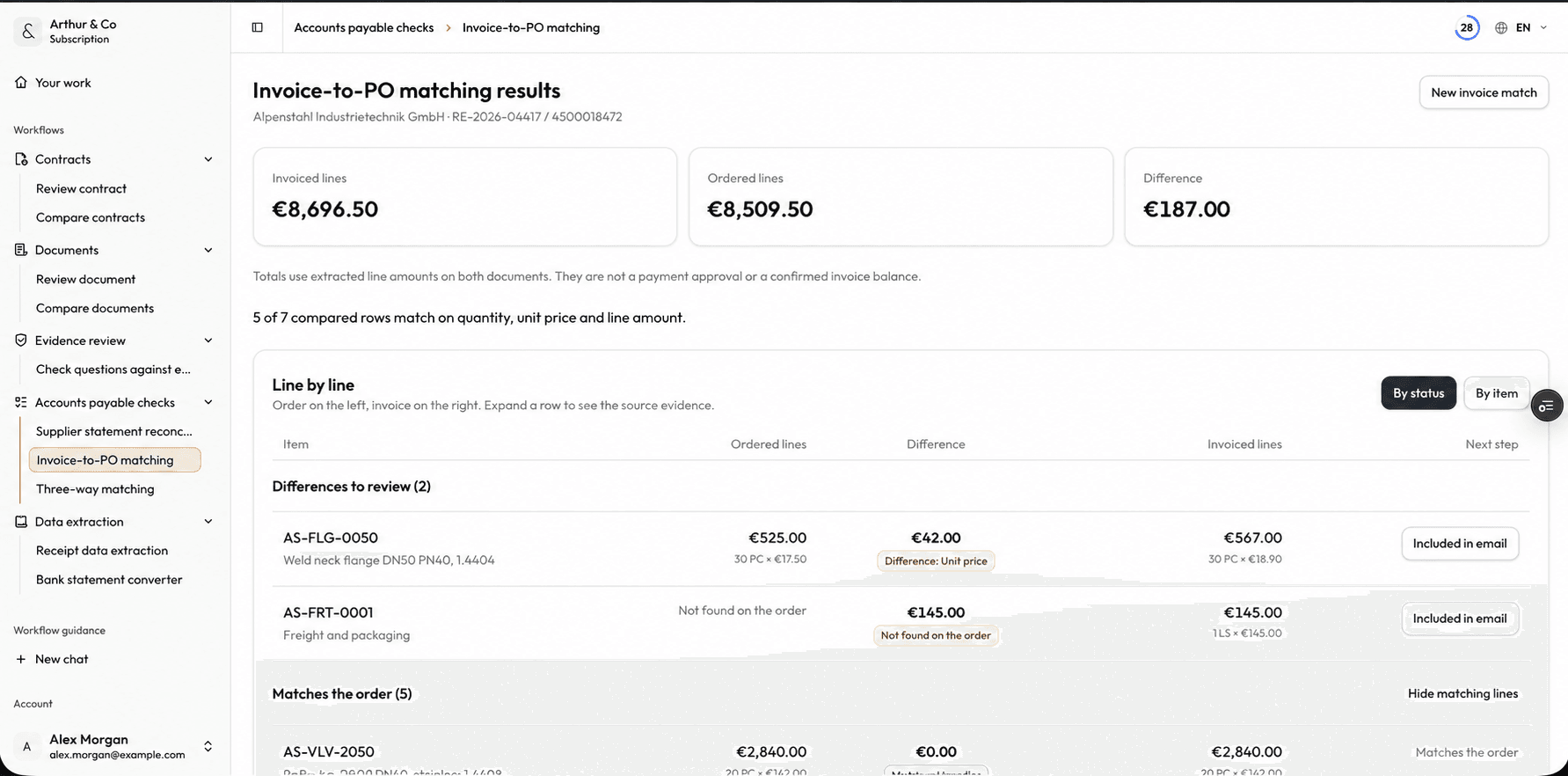Open the floating outline panel icon
The width and height of the screenshot is (1568, 776).
click(1546, 406)
